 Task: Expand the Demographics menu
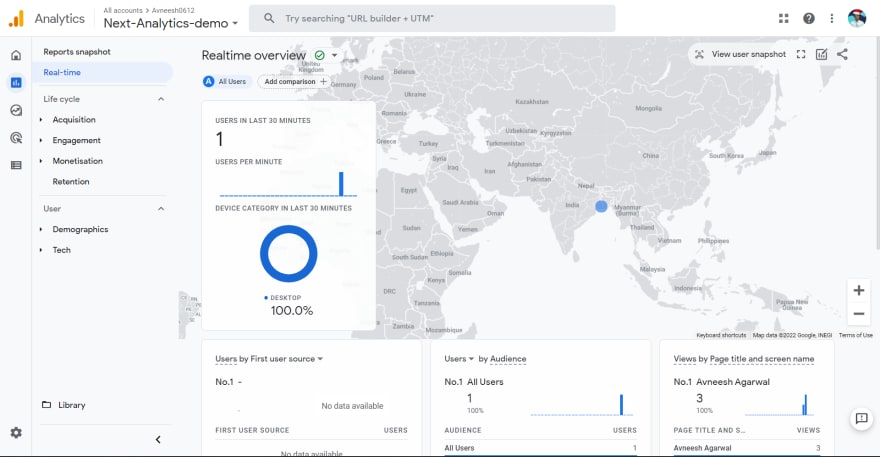click(x=80, y=230)
